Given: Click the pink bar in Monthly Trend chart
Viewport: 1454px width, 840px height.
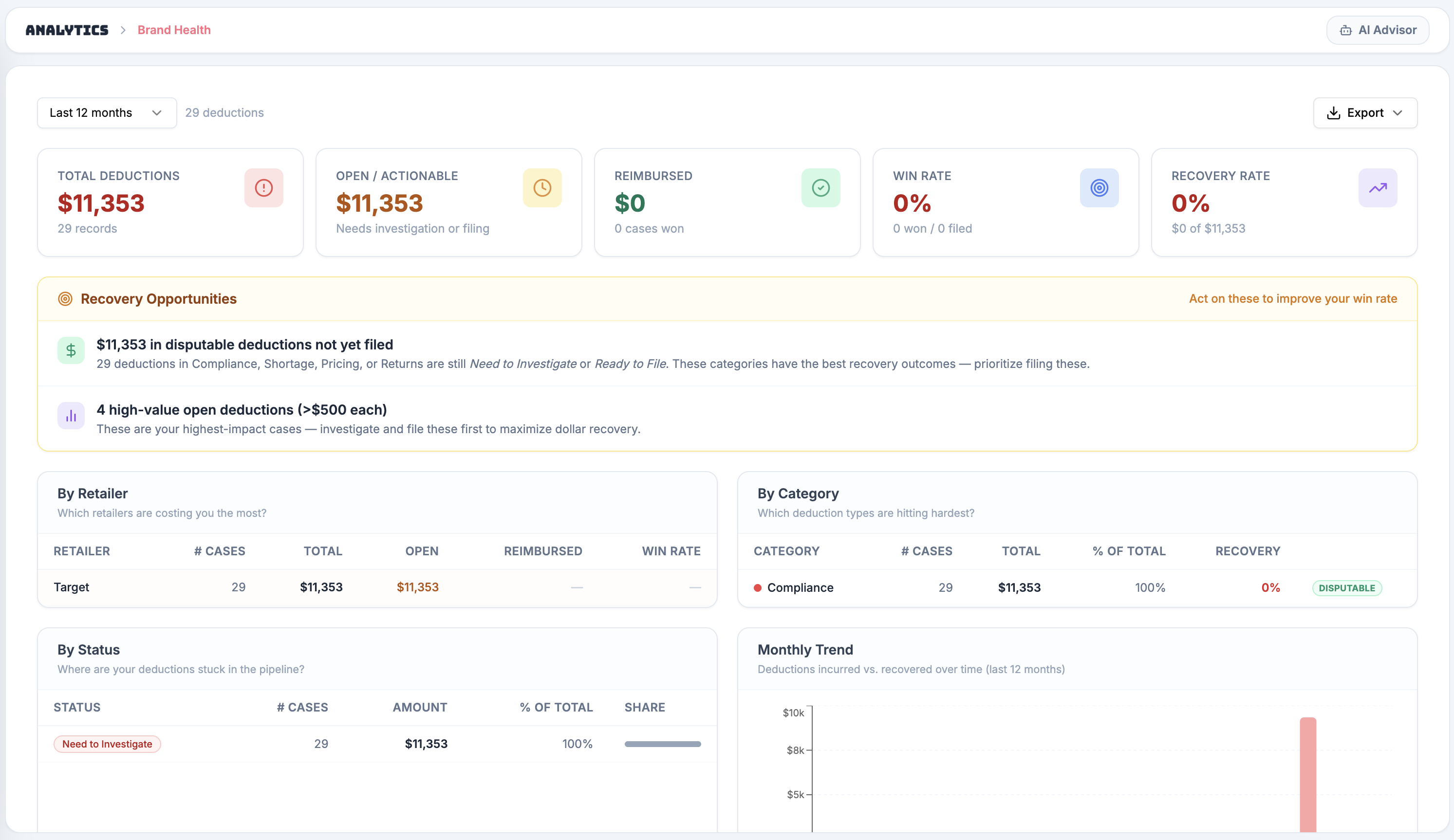Looking at the screenshot, I should coord(1307,774).
